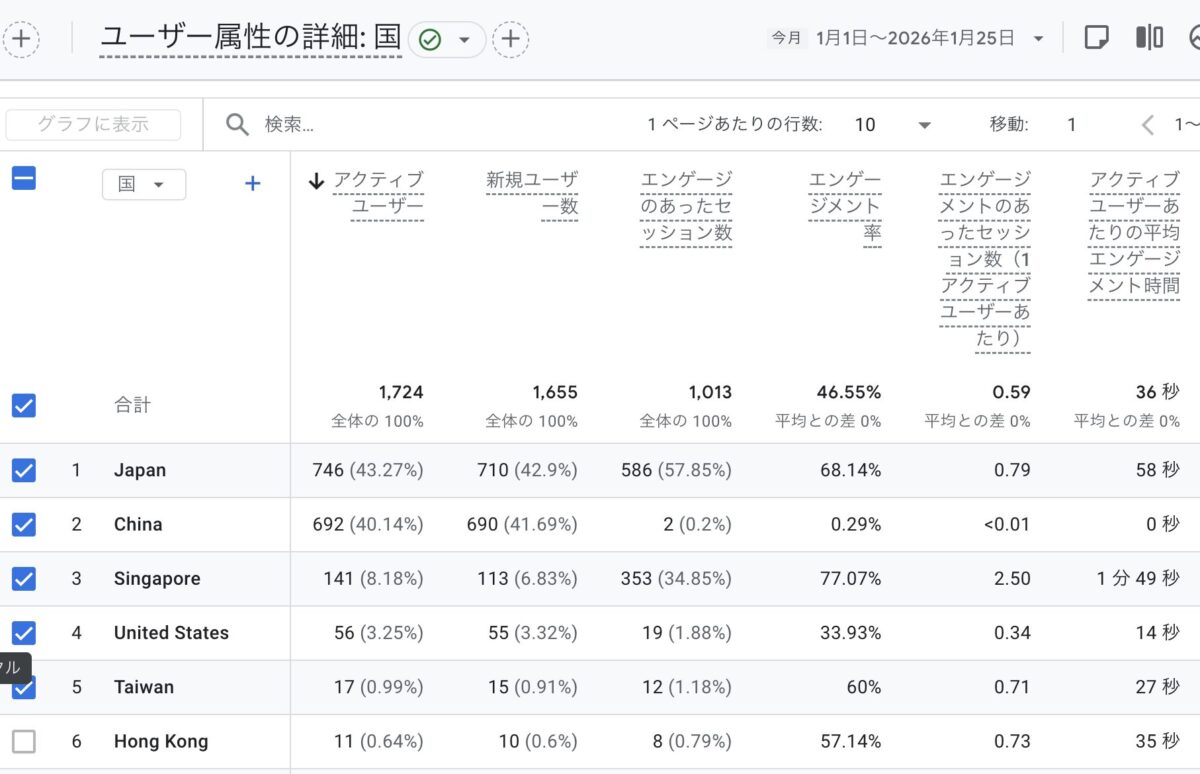The image size is (1200, 774).
Task: Add a secondary dimension with blue plus
Action: point(252,184)
